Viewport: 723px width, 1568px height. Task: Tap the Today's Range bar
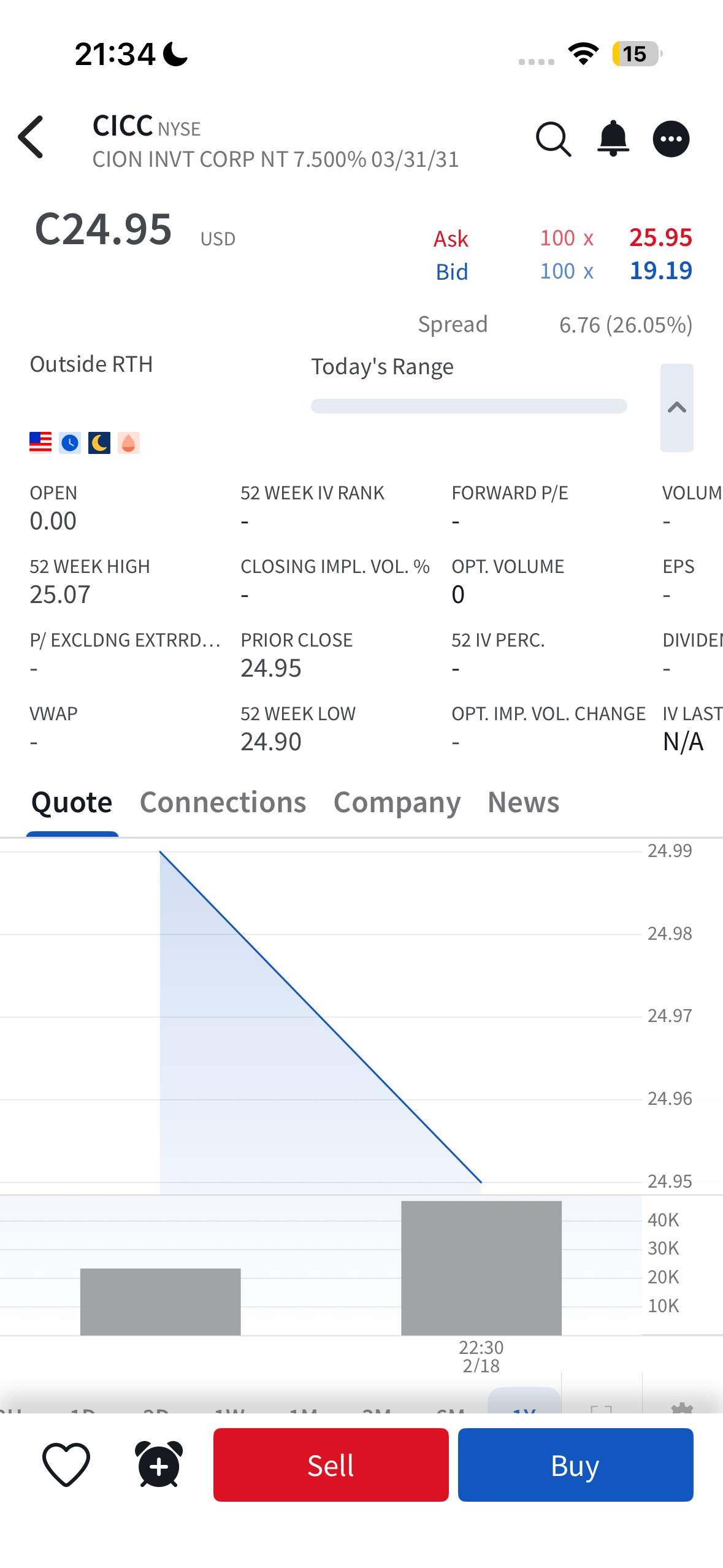click(469, 406)
